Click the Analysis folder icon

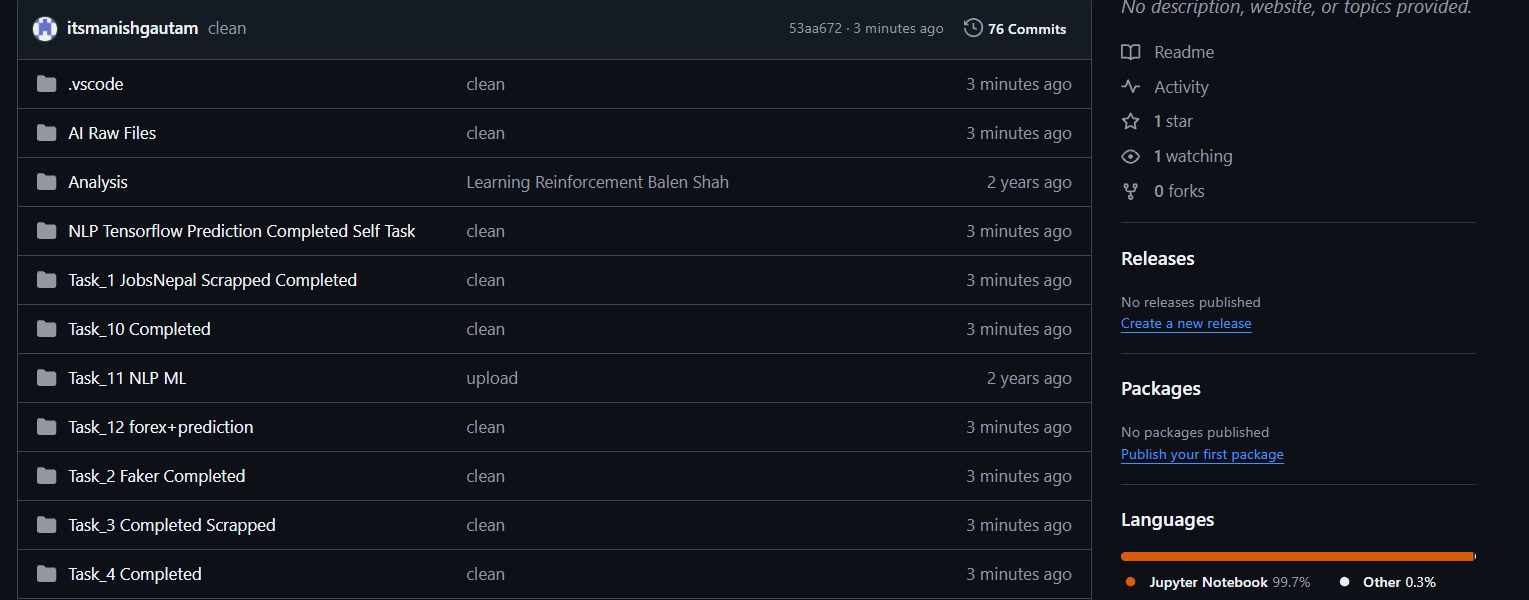pos(46,182)
